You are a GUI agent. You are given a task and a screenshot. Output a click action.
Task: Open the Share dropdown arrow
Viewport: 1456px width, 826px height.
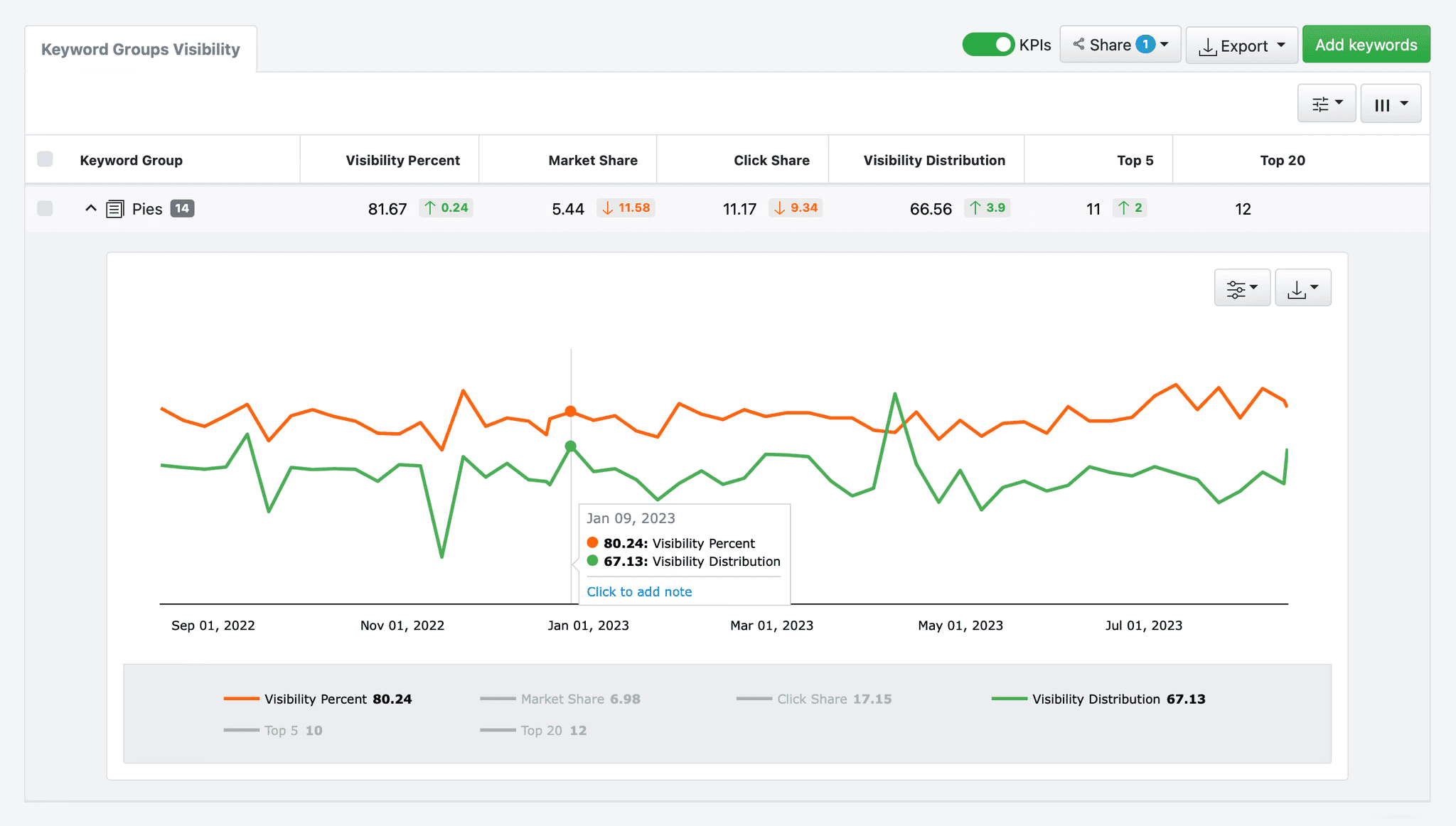click(x=1164, y=44)
